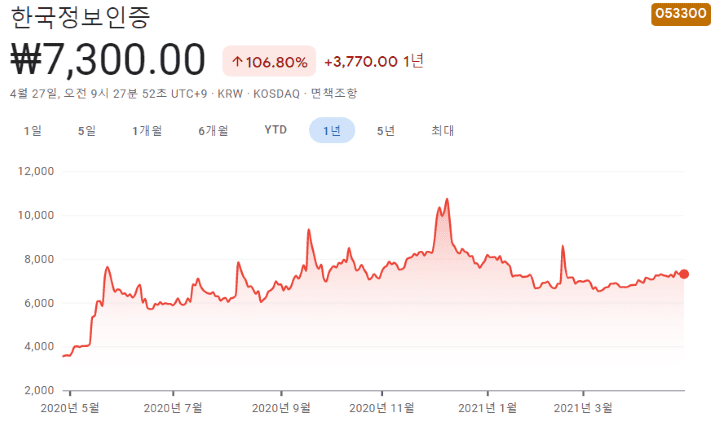This screenshot has width=720, height=431.
Task: Select the 1년 range tab
Action: click(x=332, y=130)
